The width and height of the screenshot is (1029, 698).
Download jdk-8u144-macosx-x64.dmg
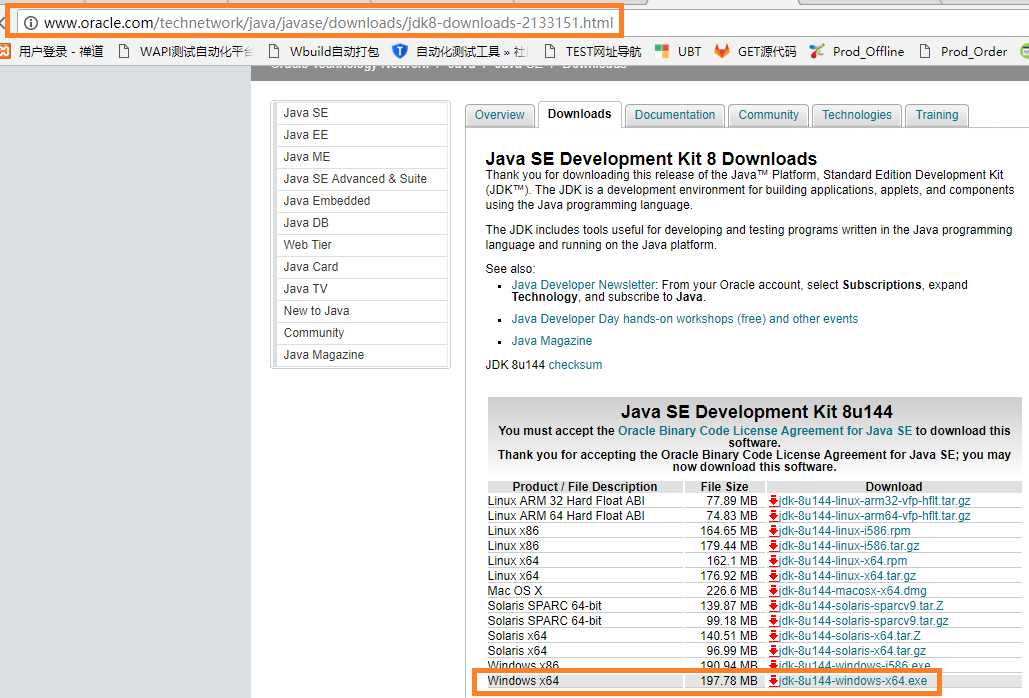852,591
